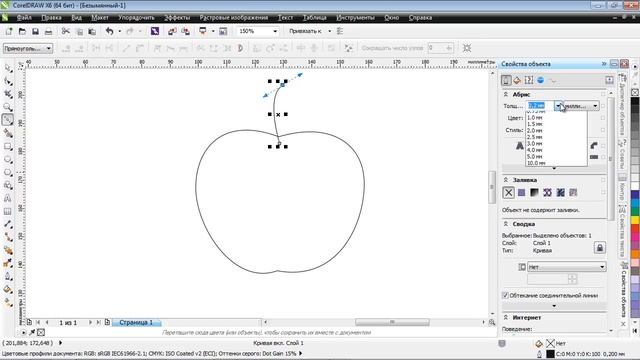640x360 pixels.
Task: Open the Текст menu
Action: [x=285, y=18]
